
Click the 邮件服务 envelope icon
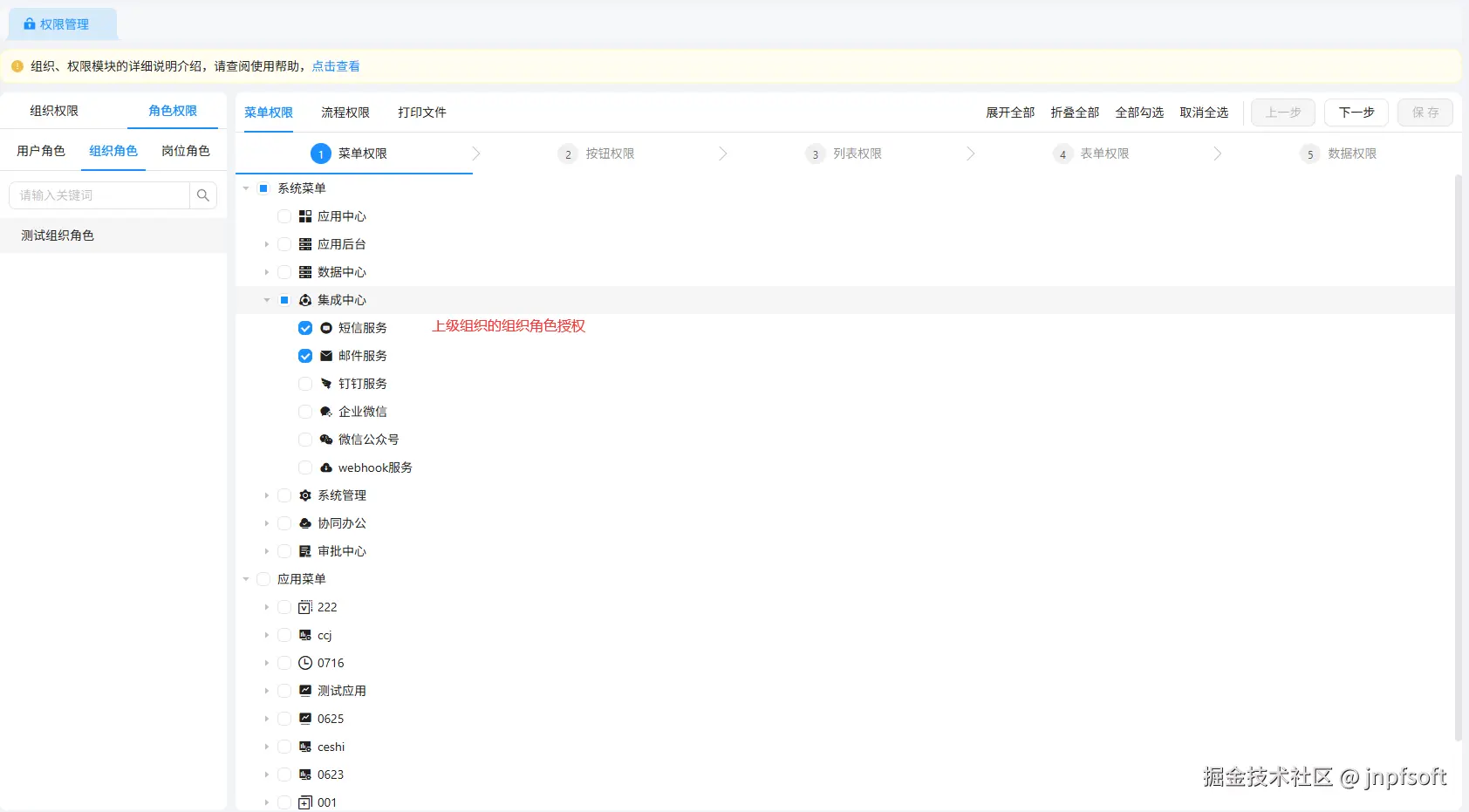click(326, 356)
